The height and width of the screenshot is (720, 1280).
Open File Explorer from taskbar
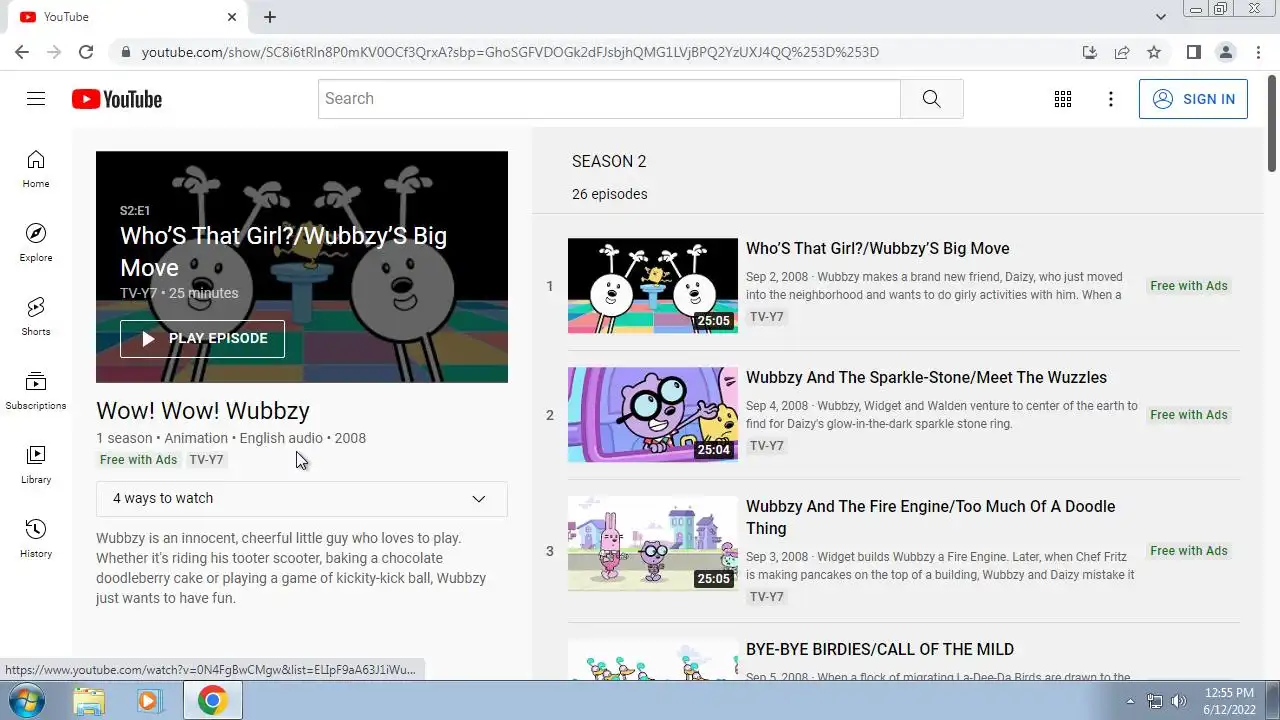(x=89, y=701)
